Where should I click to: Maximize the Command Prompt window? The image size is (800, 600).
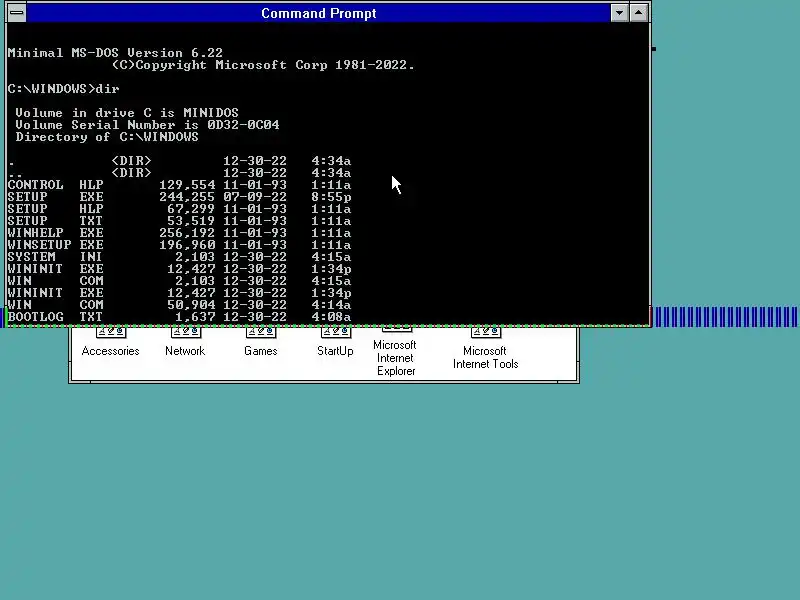click(638, 13)
